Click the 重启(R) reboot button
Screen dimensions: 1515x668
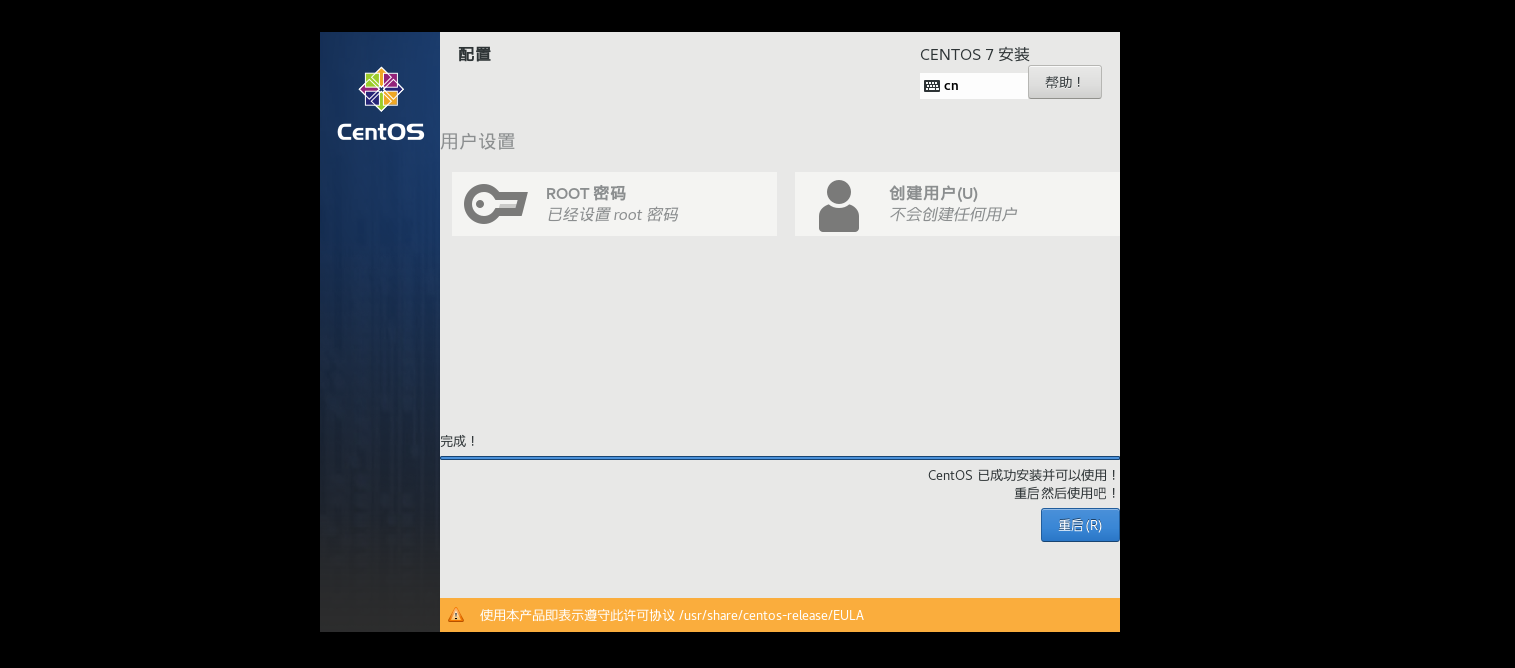(x=1080, y=525)
